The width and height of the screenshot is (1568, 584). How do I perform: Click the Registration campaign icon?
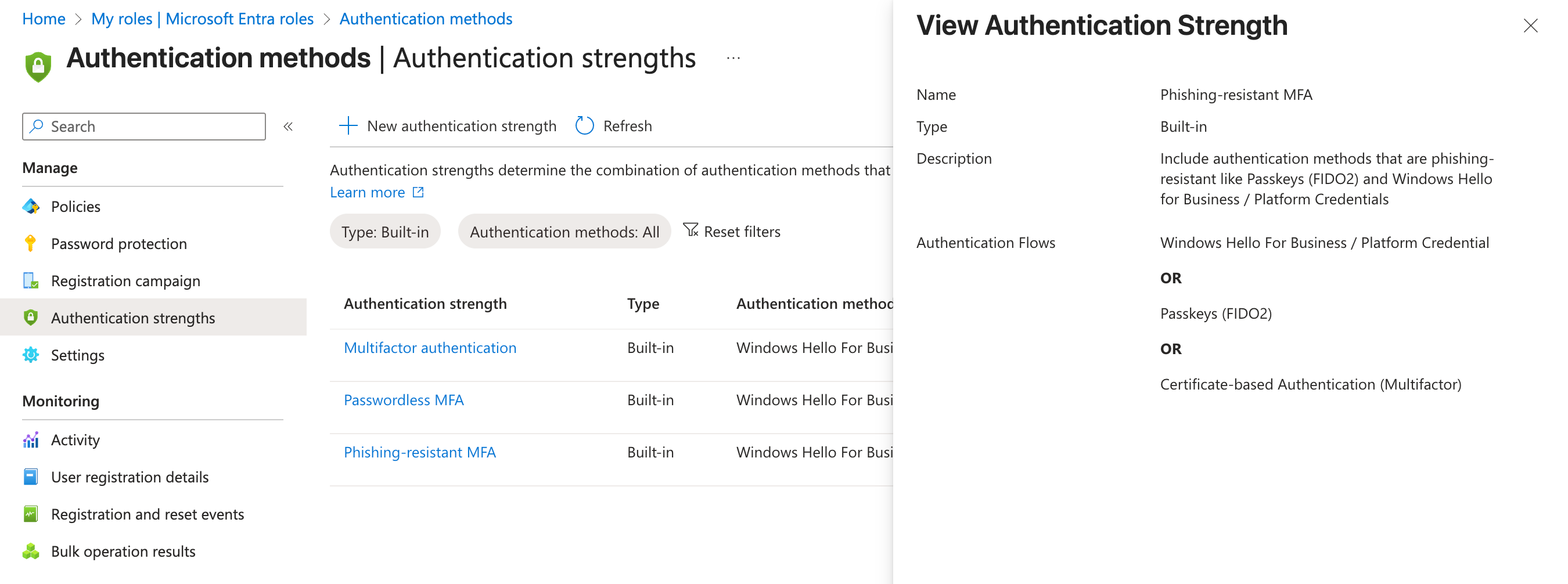pos(30,281)
